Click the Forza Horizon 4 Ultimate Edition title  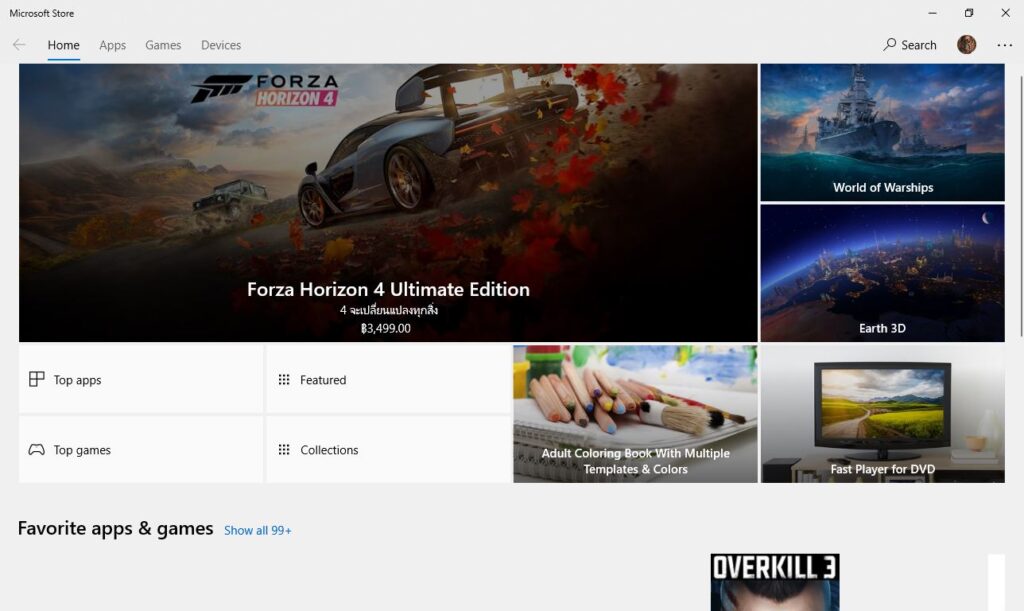pos(389,289)
